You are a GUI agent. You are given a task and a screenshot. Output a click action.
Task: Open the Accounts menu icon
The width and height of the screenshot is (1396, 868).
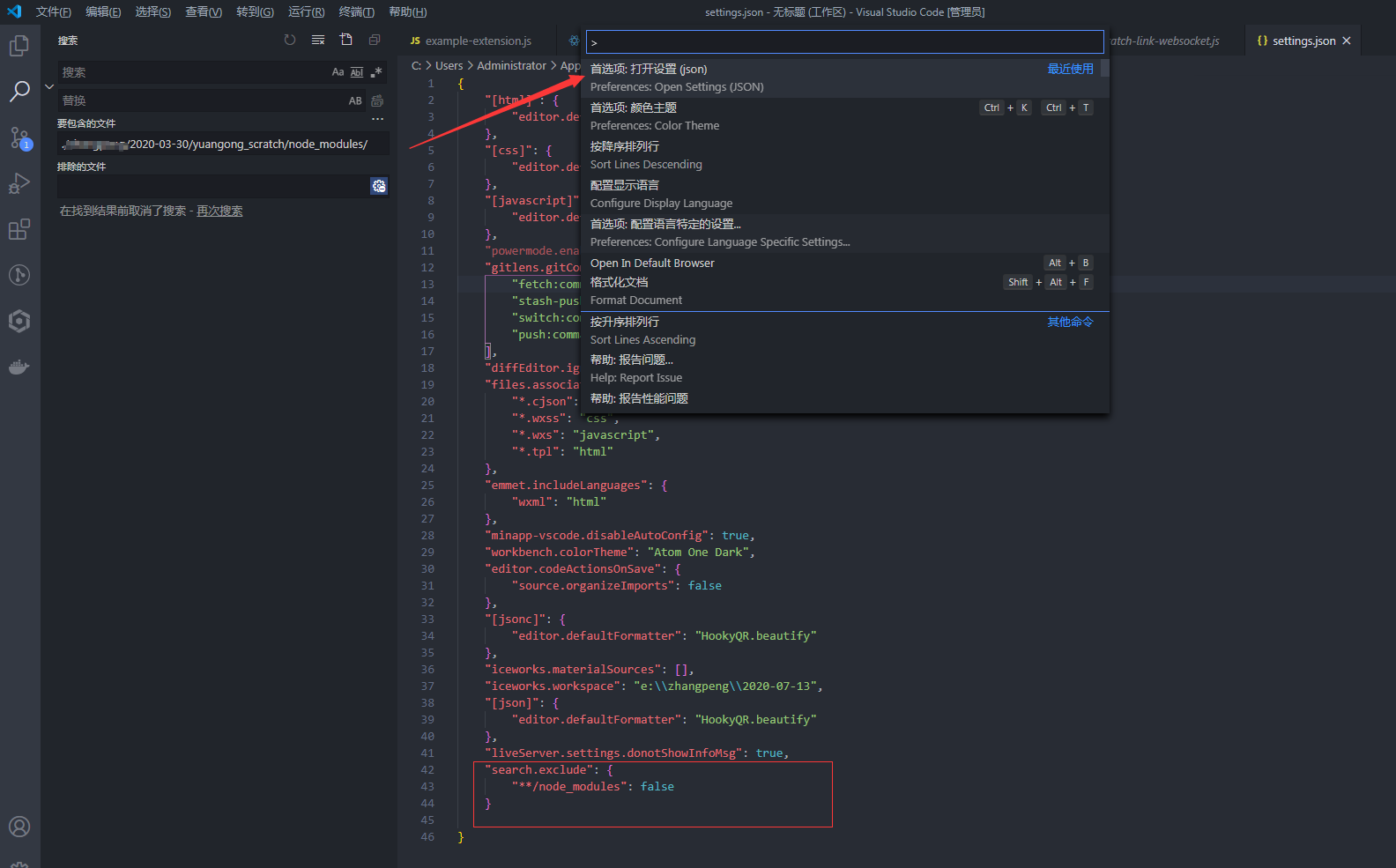(x=19, y=827)
